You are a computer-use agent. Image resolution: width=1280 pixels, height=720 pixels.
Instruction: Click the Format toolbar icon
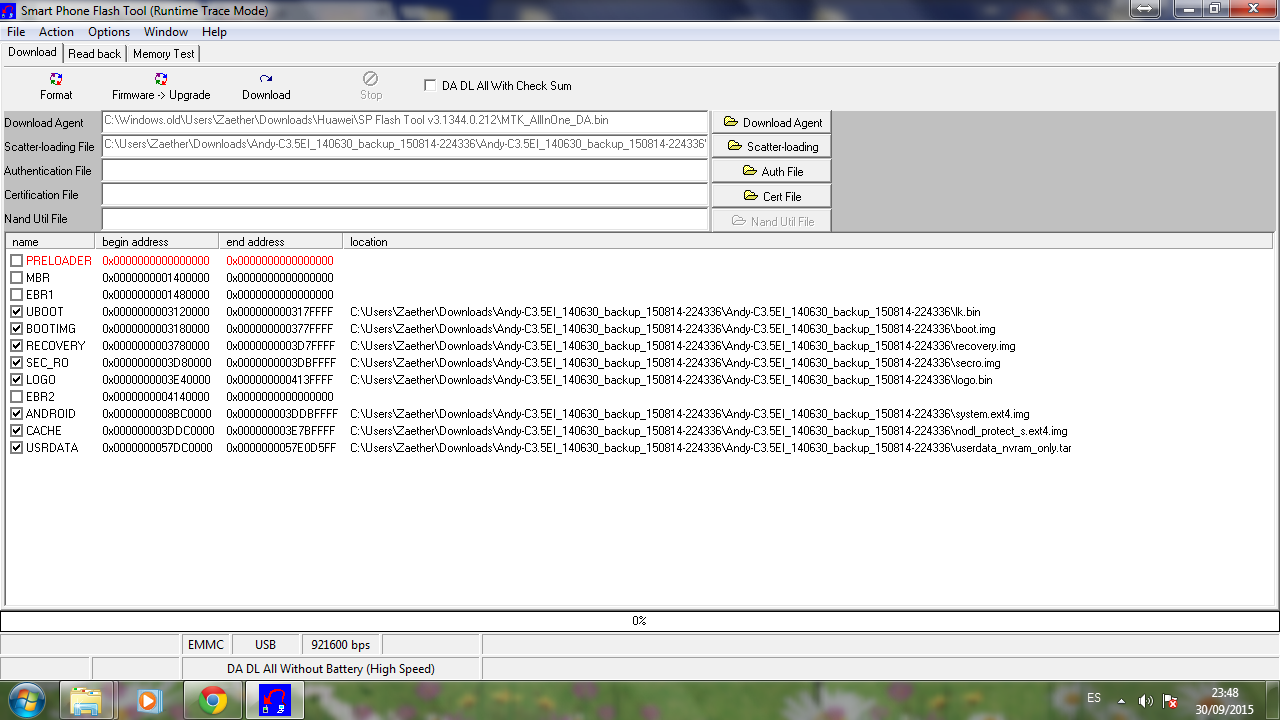click(56, 80)
